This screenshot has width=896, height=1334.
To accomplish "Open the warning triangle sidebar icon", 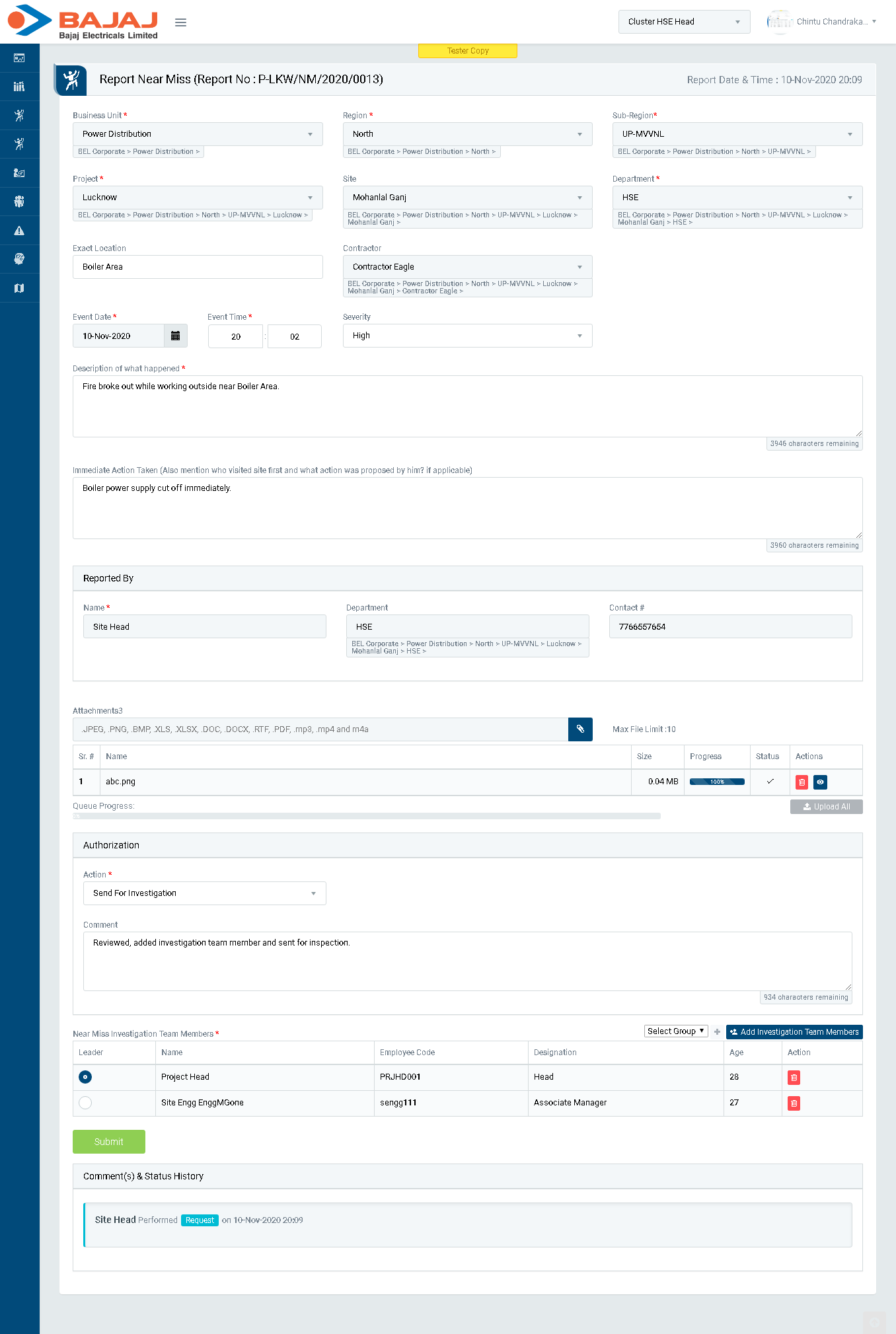I will [x=19, y=231].
